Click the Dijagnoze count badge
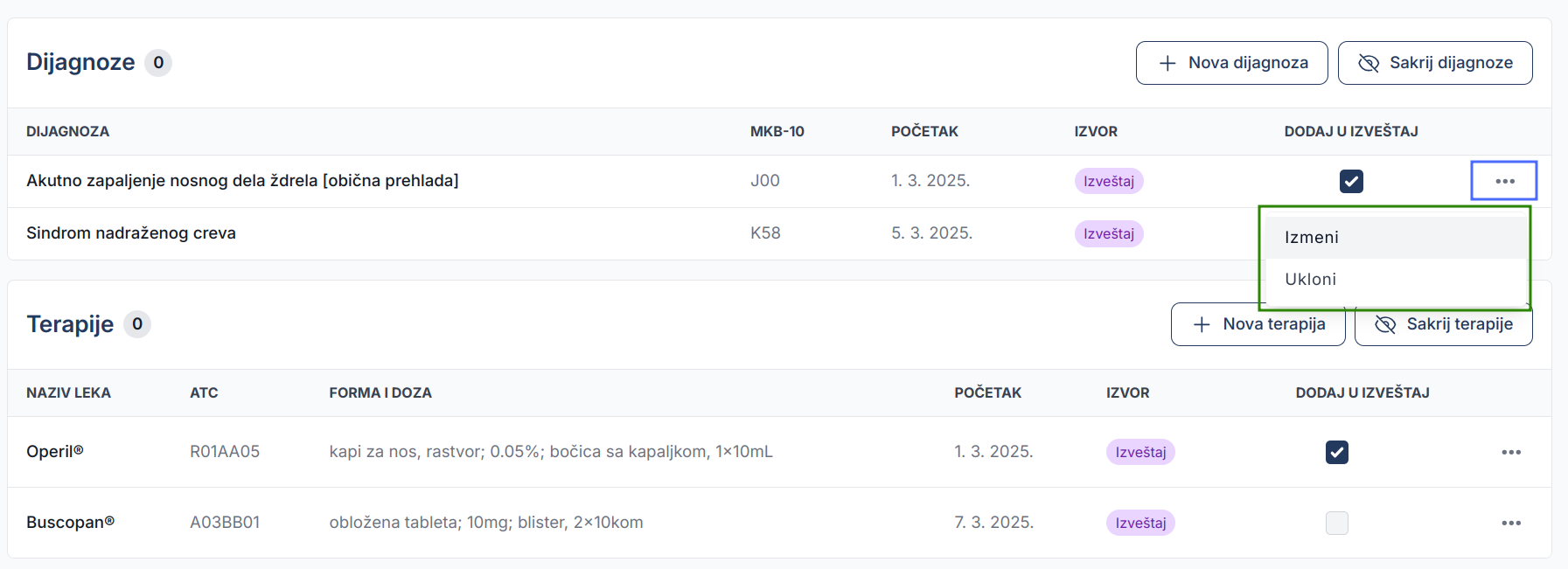 [x=158, y=63]
